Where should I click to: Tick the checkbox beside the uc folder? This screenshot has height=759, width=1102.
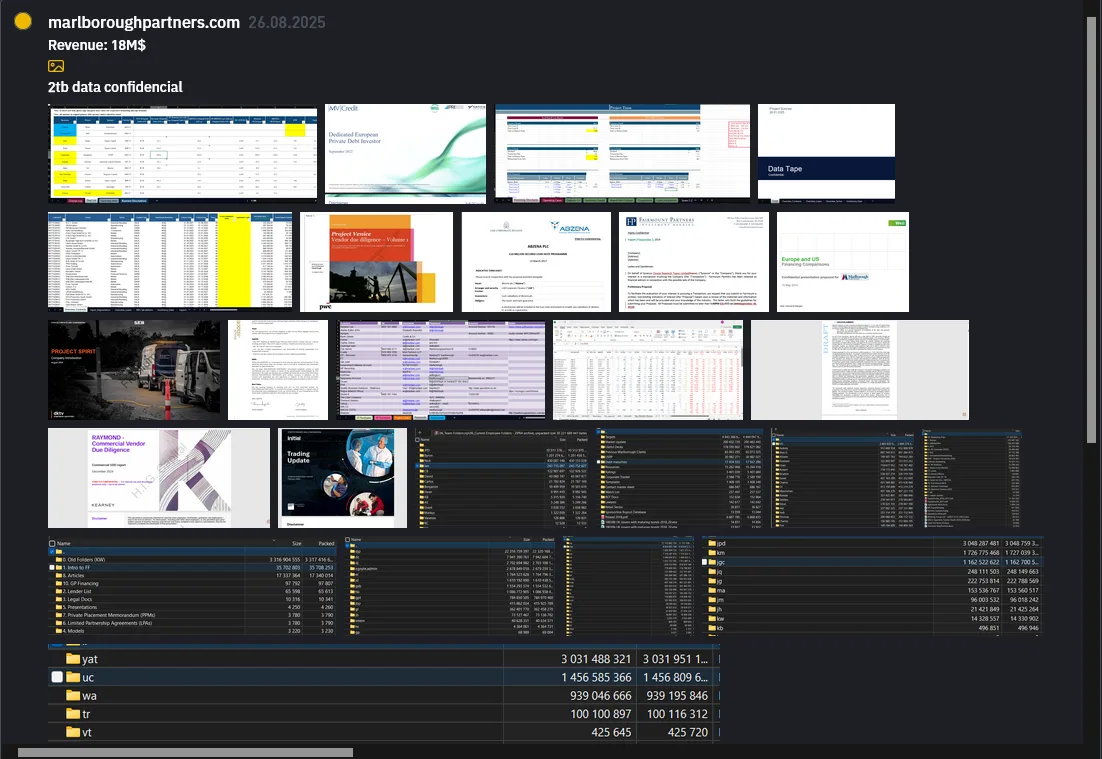(x=57, y=677)
